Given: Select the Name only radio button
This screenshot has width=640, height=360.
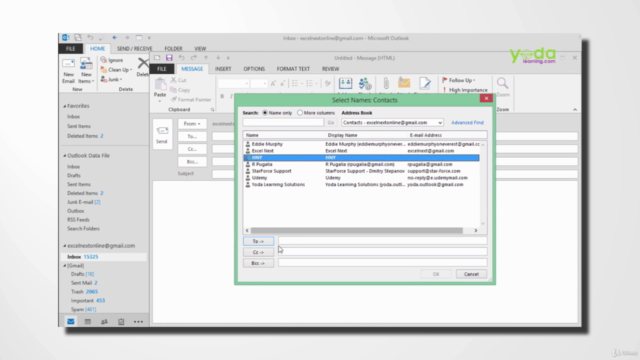Looking at the screenshot, I should pos(265,113).
